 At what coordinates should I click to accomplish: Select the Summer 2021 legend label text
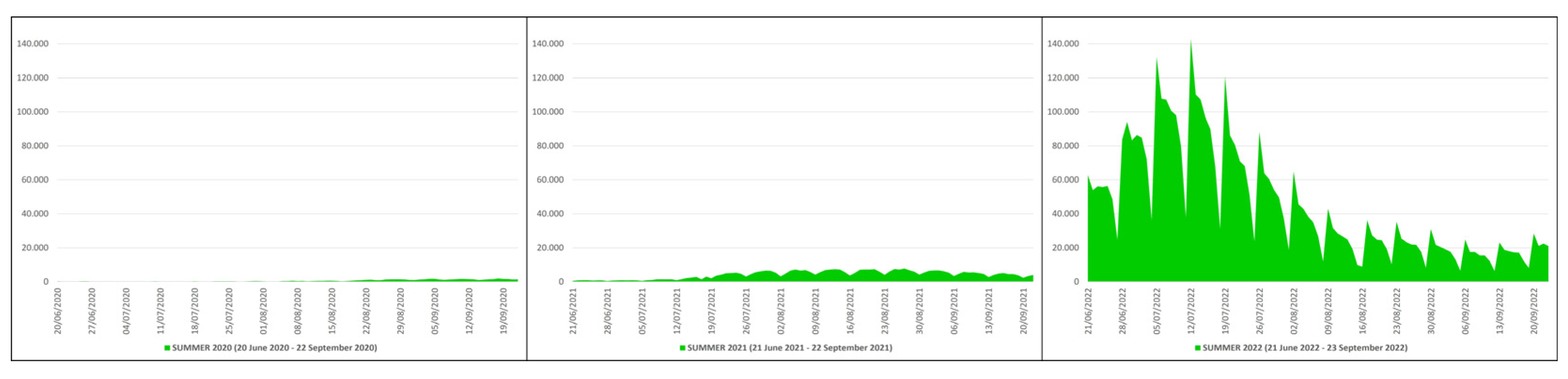789,348
